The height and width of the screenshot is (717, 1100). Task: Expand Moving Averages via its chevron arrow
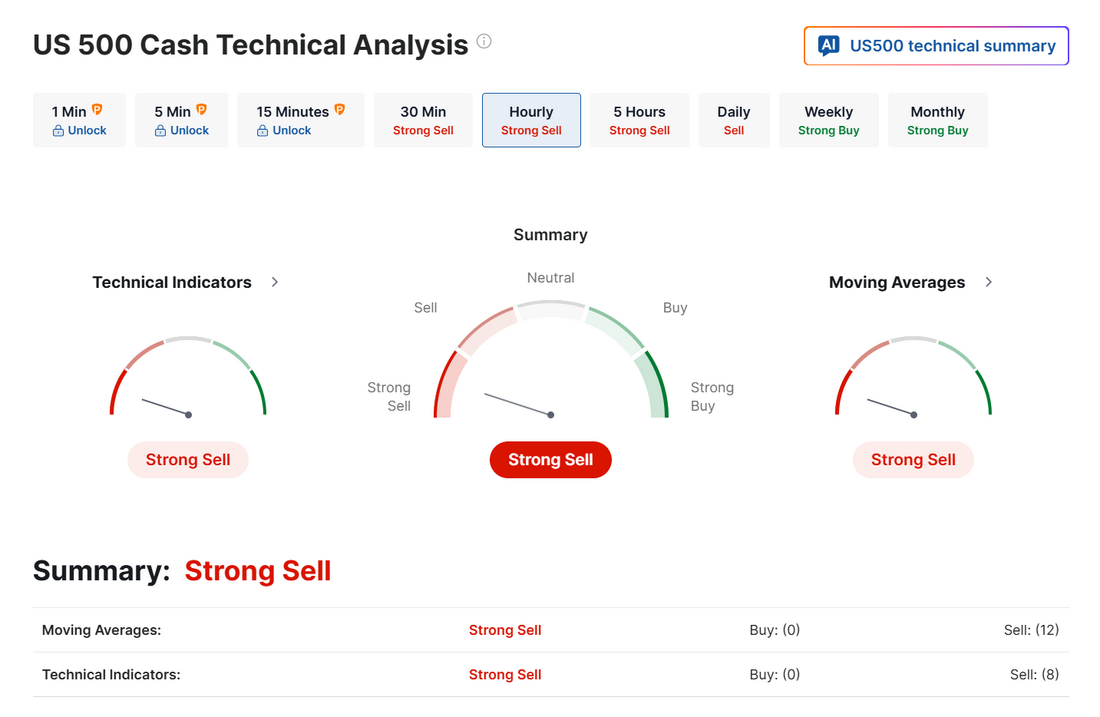(x=989, y=282)
